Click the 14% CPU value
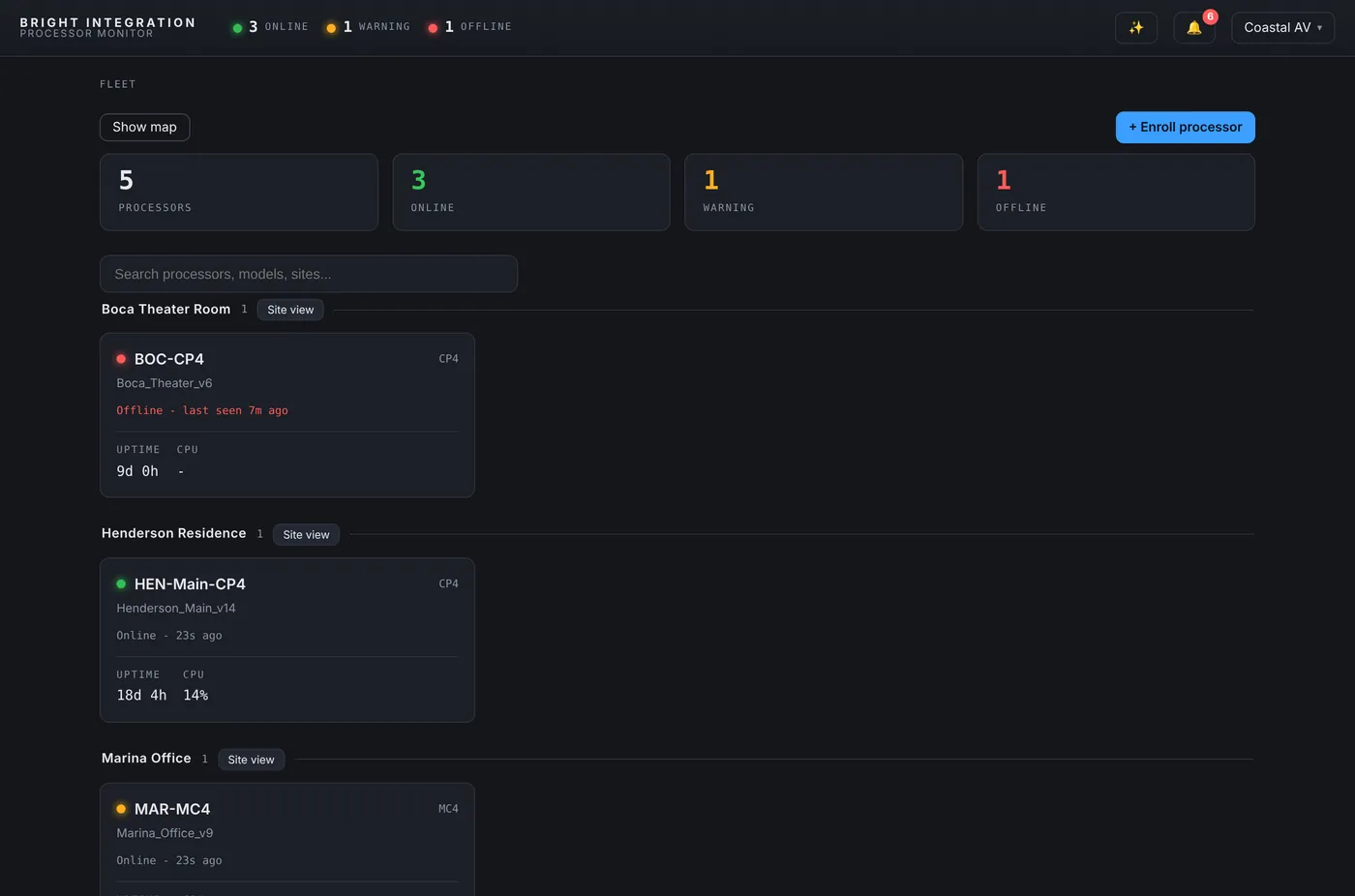 click(x=196, y=696)
